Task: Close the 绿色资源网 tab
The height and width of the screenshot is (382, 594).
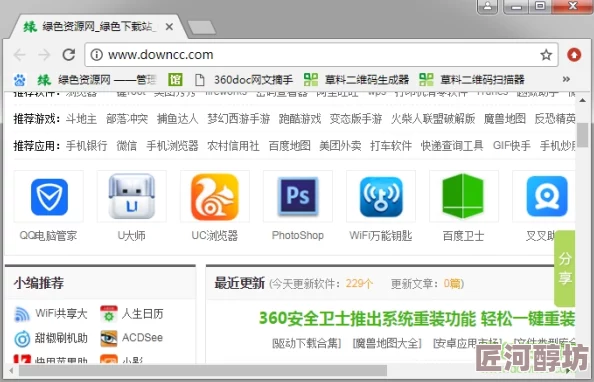Action: coord(169,27)
